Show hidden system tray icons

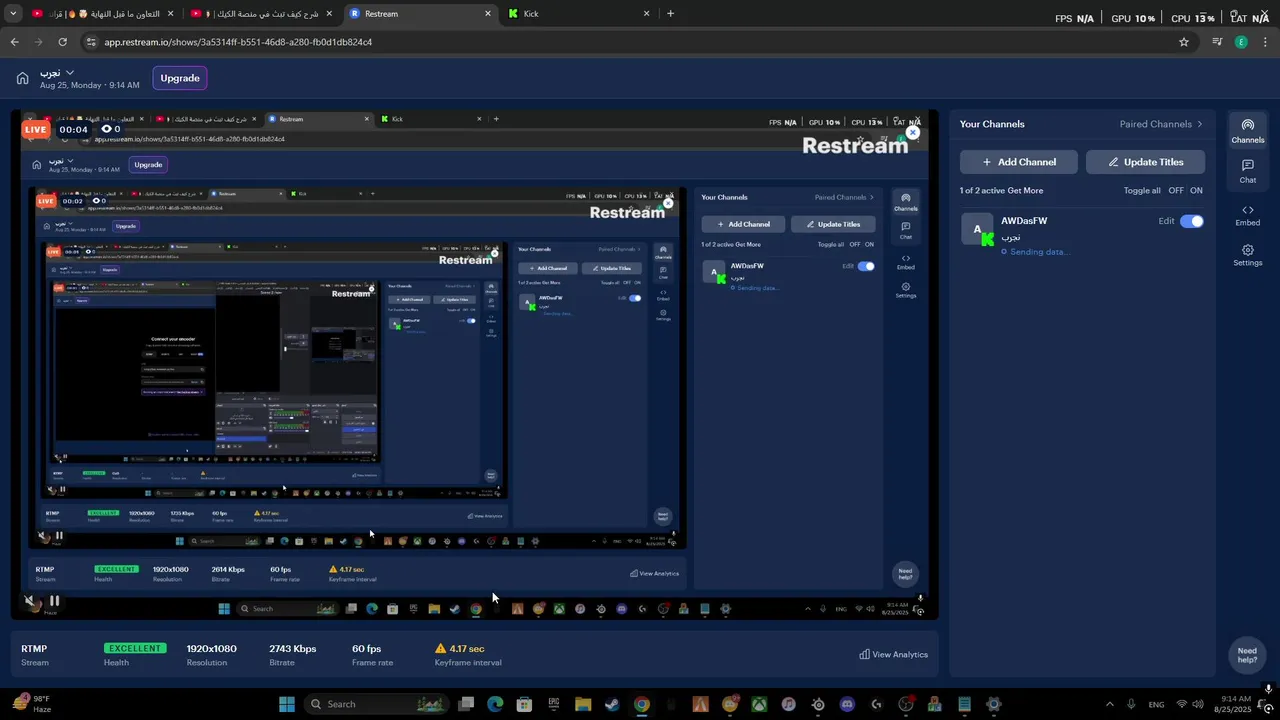coord(1109,704)
